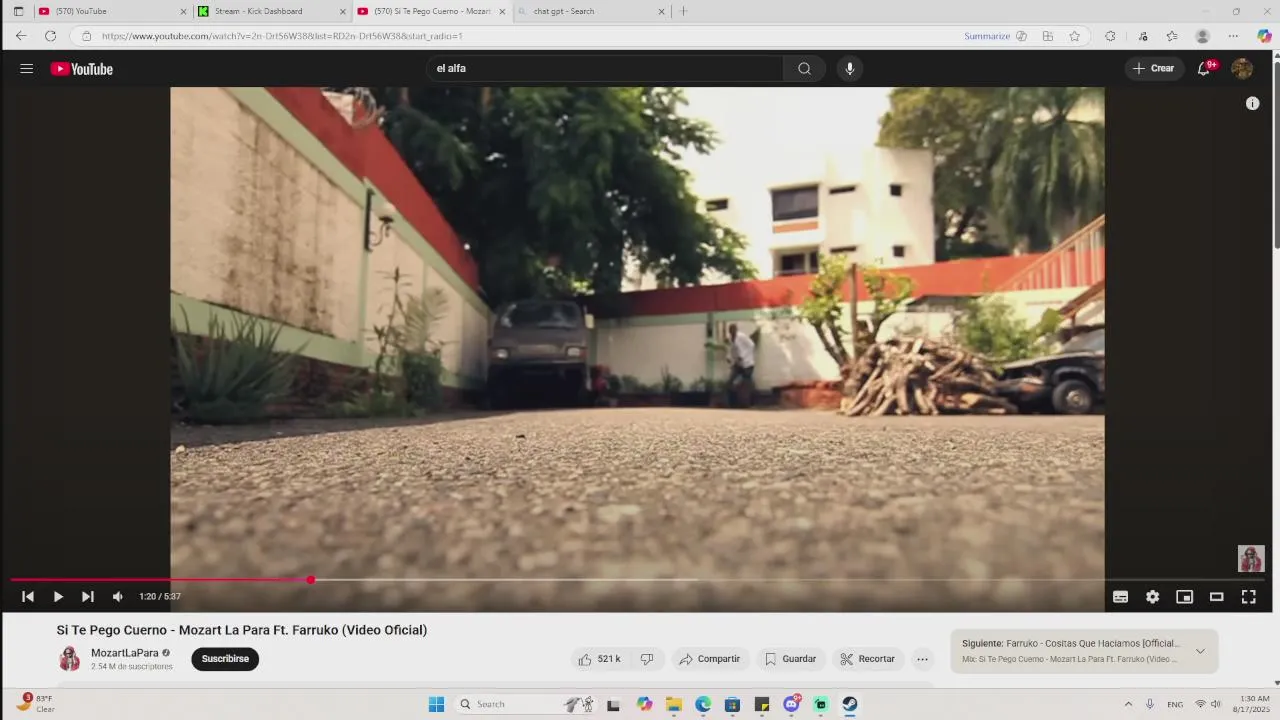Screen dimensions: 1280x720
Task: Click the channel watermark thumbnail on video
Action: pyautogui.click(x=1251, y=558)
